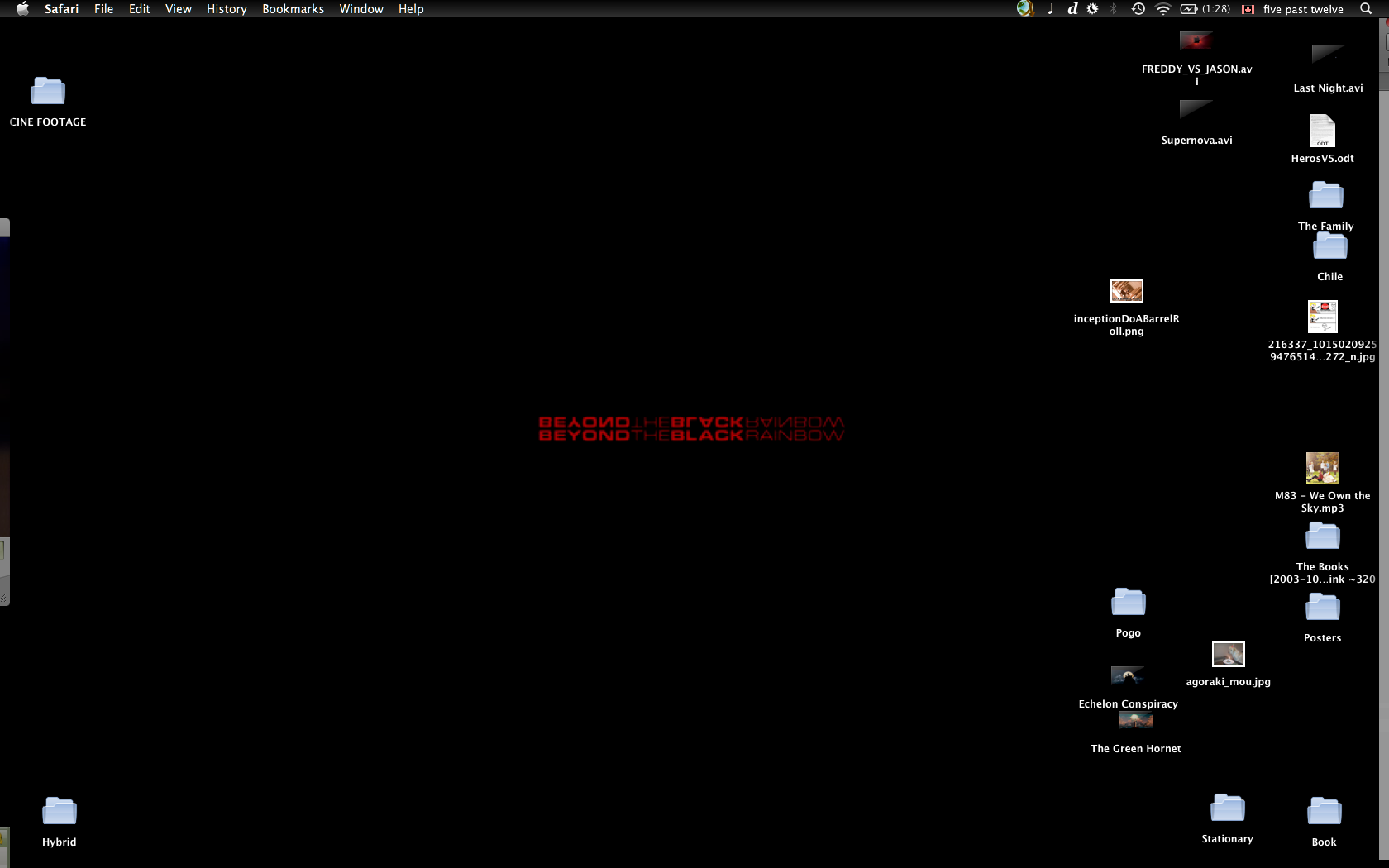Select the Hybrid folder icon

(x=60, y=811)
